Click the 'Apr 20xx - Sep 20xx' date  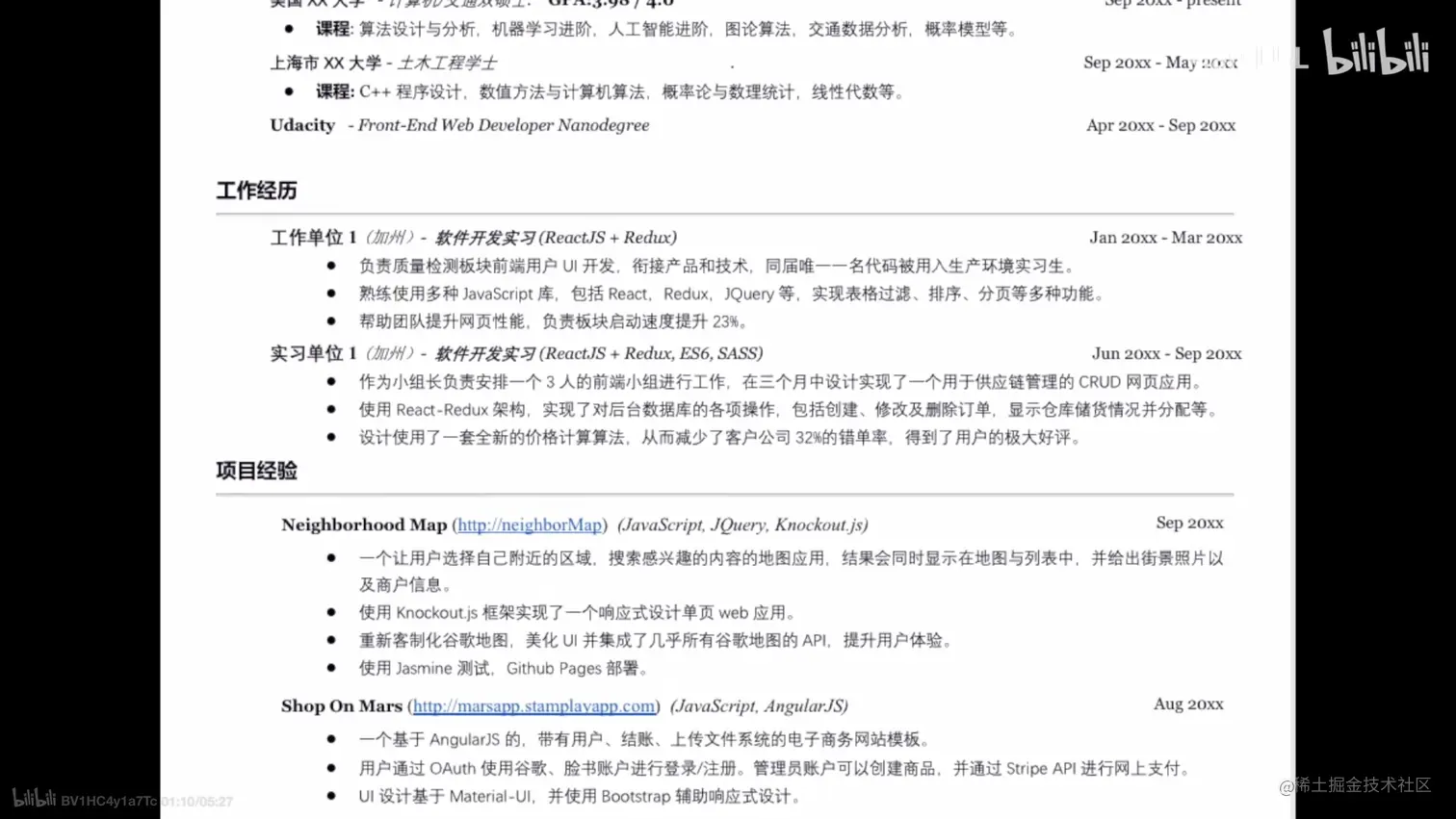pos(1161,125)
